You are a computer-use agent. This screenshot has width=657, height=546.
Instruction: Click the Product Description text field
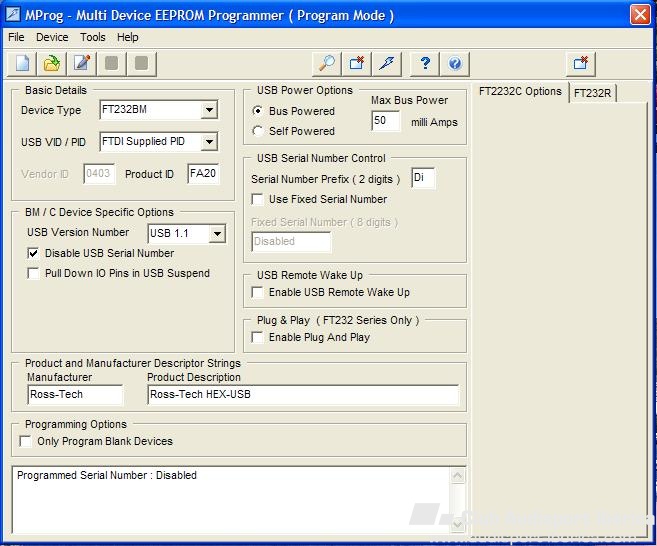coord(303,395)
